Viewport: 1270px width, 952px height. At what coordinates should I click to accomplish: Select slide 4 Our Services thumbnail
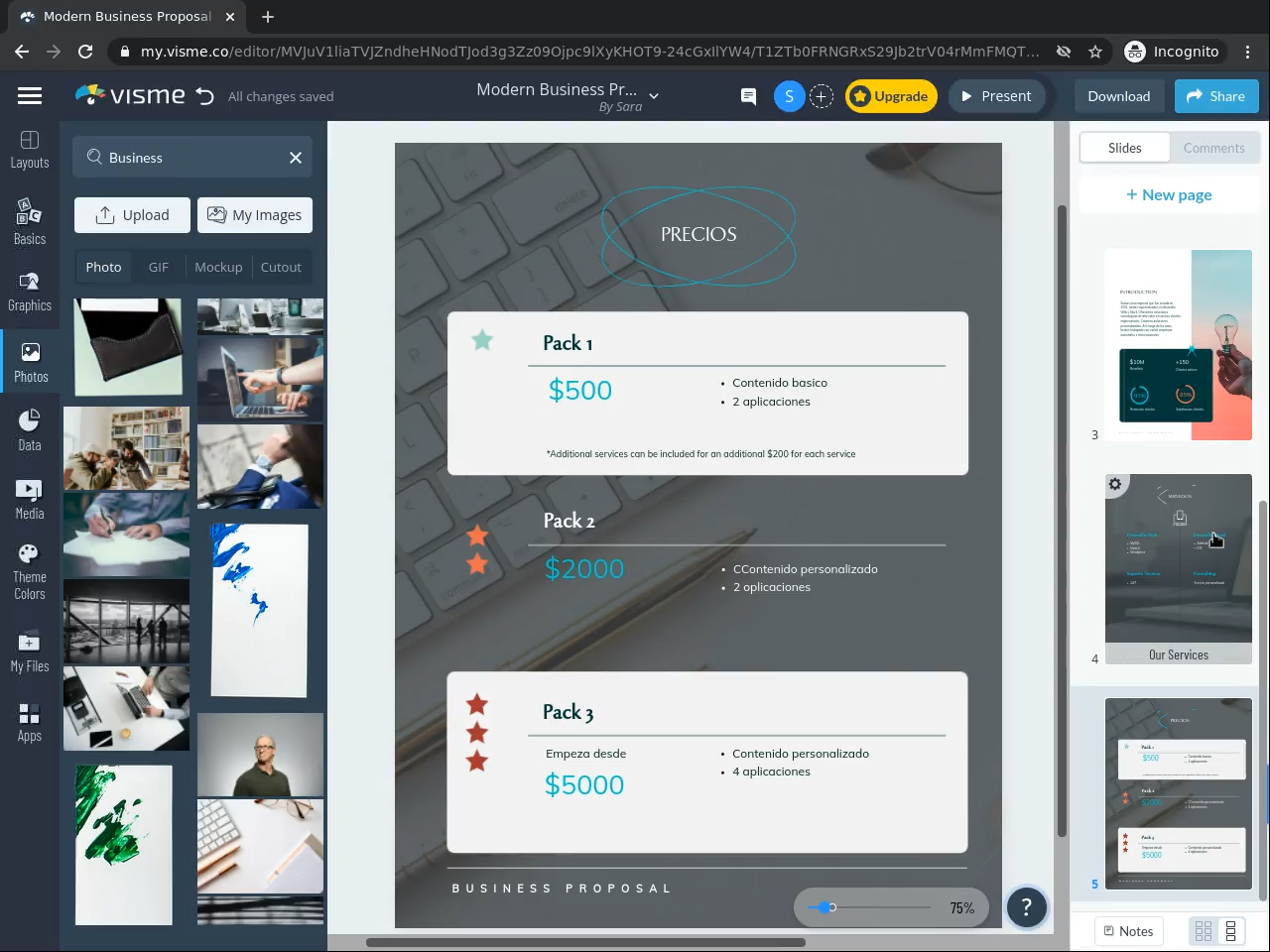pos(1179,569)
